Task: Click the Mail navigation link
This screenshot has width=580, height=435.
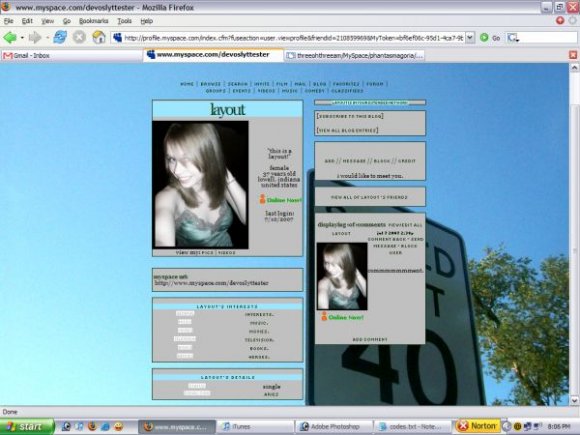Action: [300, 84]
